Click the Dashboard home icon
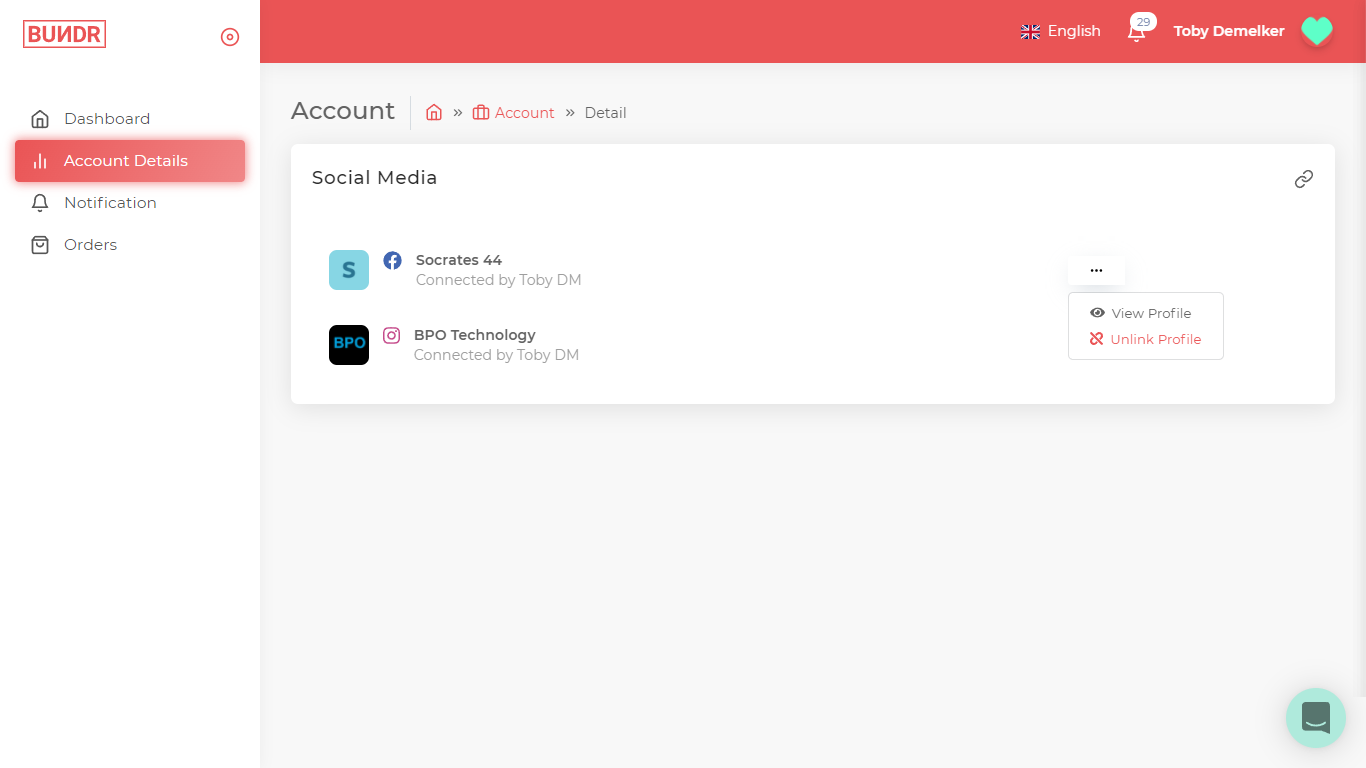The height and width of the screenshot is (768, 1366). point(40,119)
